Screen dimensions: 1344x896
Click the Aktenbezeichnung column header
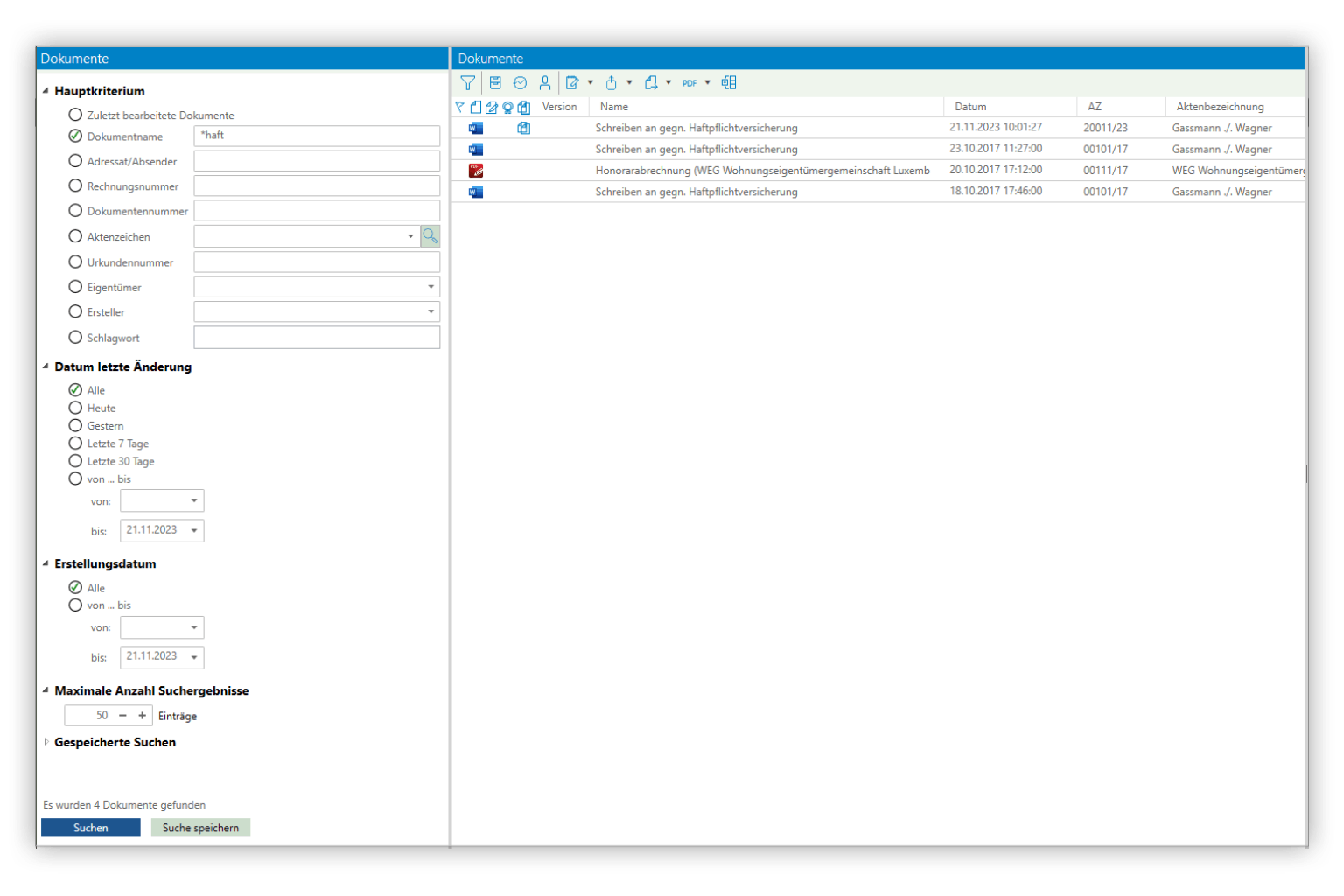pos(1220,107)
